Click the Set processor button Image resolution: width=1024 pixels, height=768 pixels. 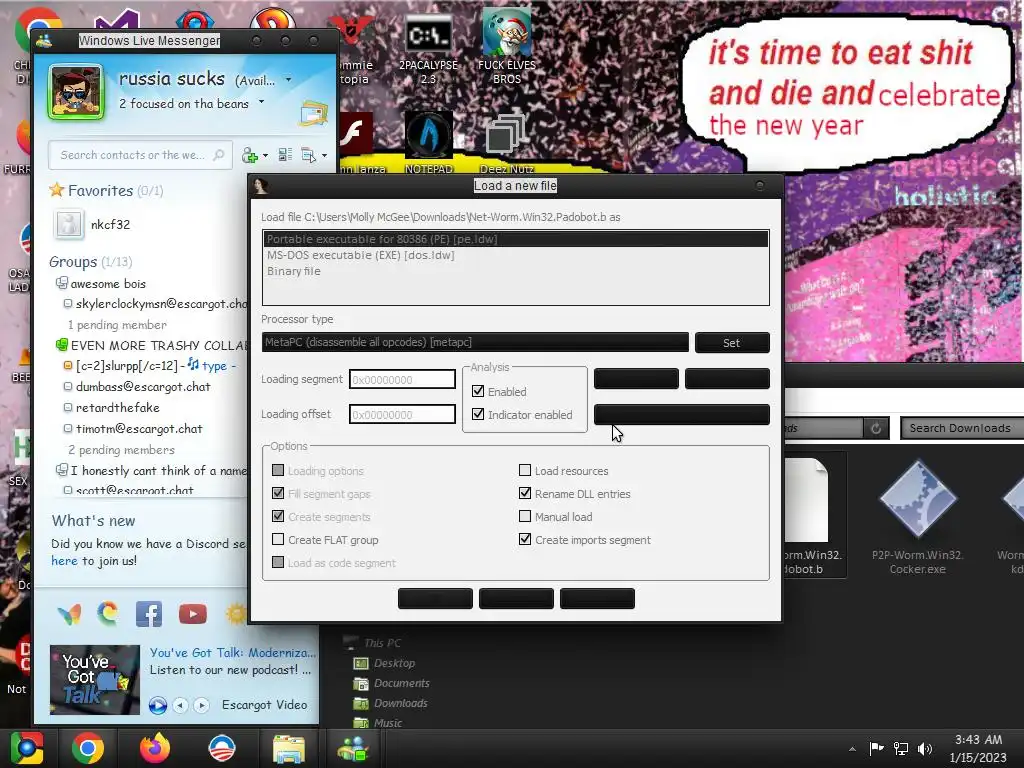732,343
